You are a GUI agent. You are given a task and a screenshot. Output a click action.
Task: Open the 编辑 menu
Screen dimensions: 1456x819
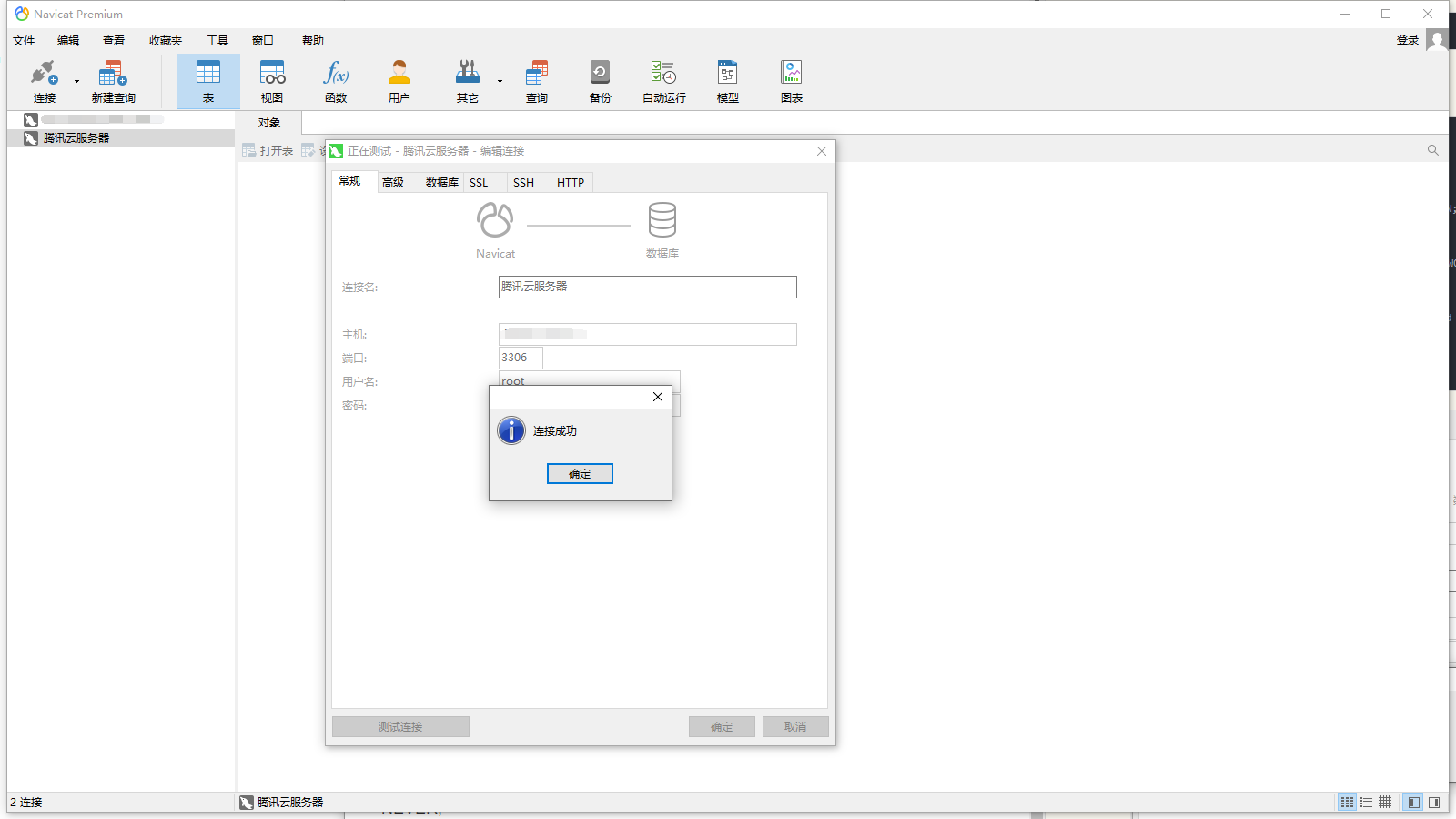[68, 41]
